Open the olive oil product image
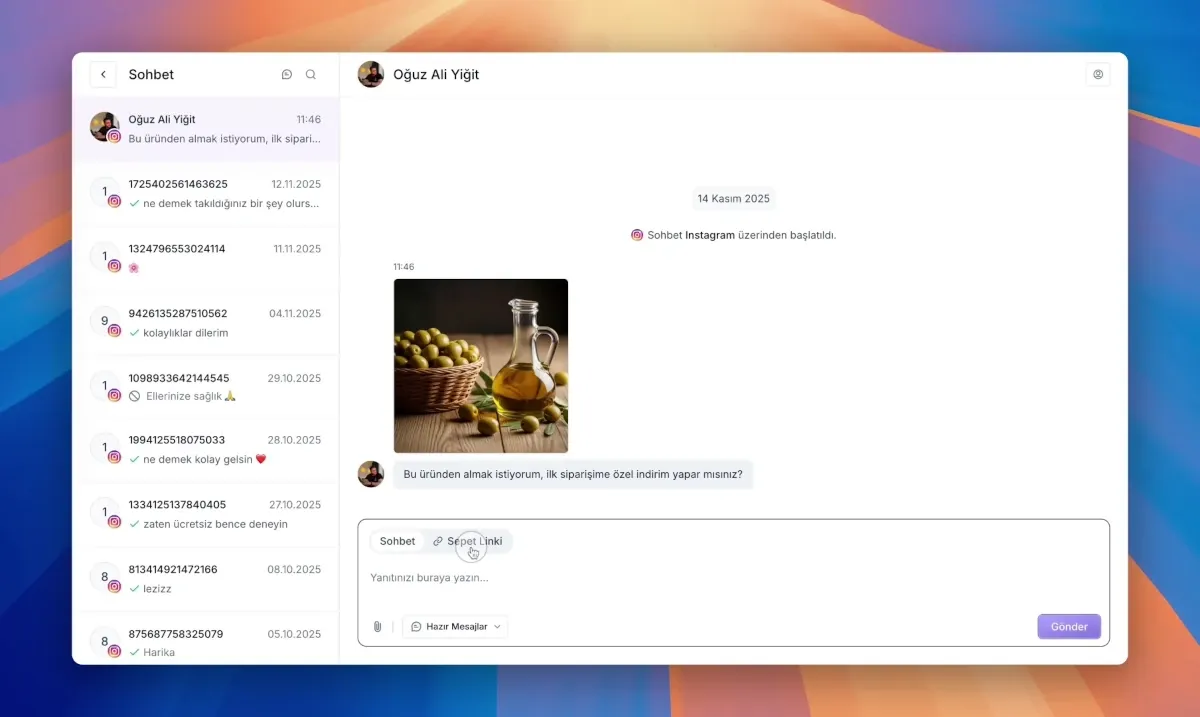This screenshot has width=1200, height=717. pyautogui.click(x=481, y=365)
